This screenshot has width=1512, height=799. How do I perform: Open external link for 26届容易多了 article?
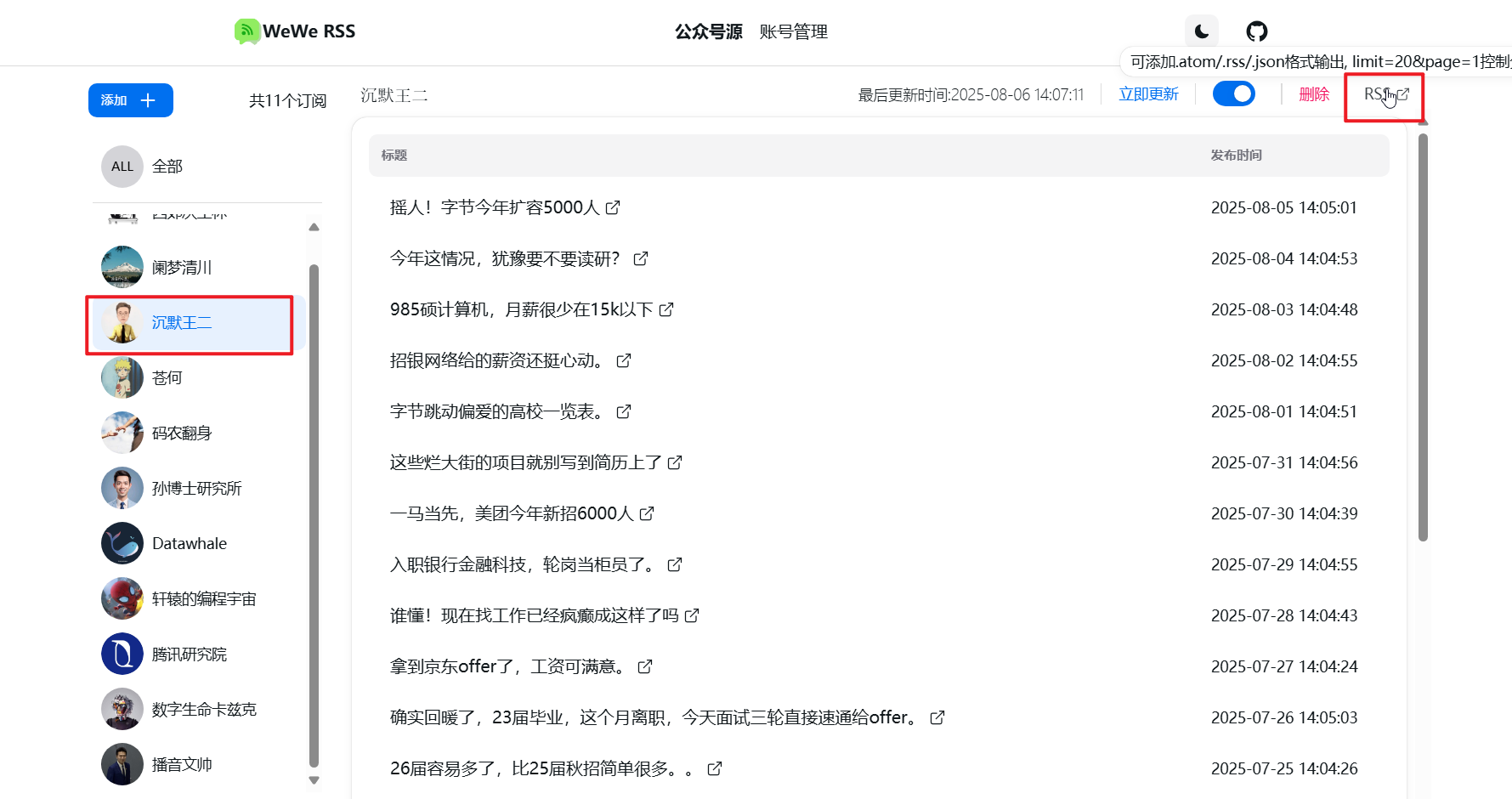pyautogui.click(x=715, y=768)
